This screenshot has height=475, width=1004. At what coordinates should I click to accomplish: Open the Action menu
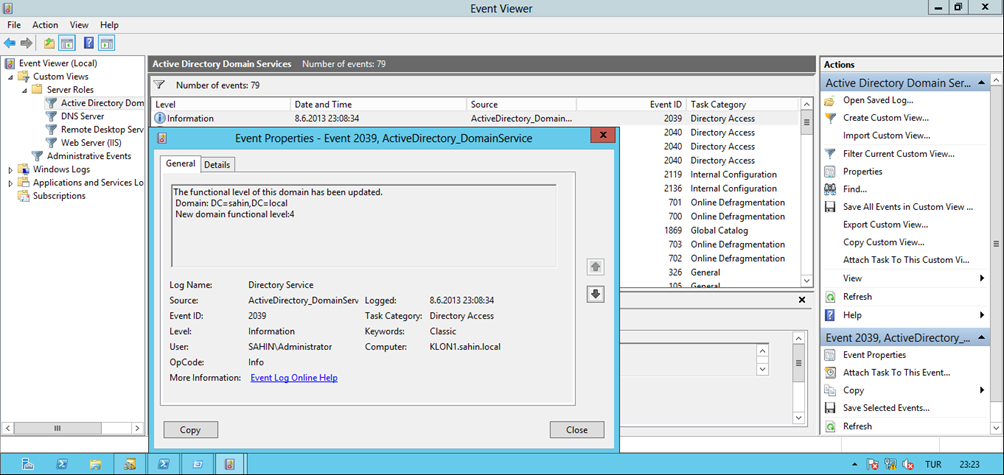coord(45,25)
